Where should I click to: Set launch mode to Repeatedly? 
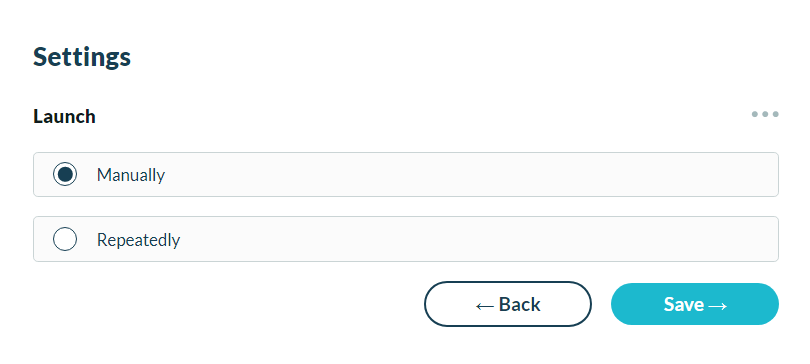coord(65,239)
